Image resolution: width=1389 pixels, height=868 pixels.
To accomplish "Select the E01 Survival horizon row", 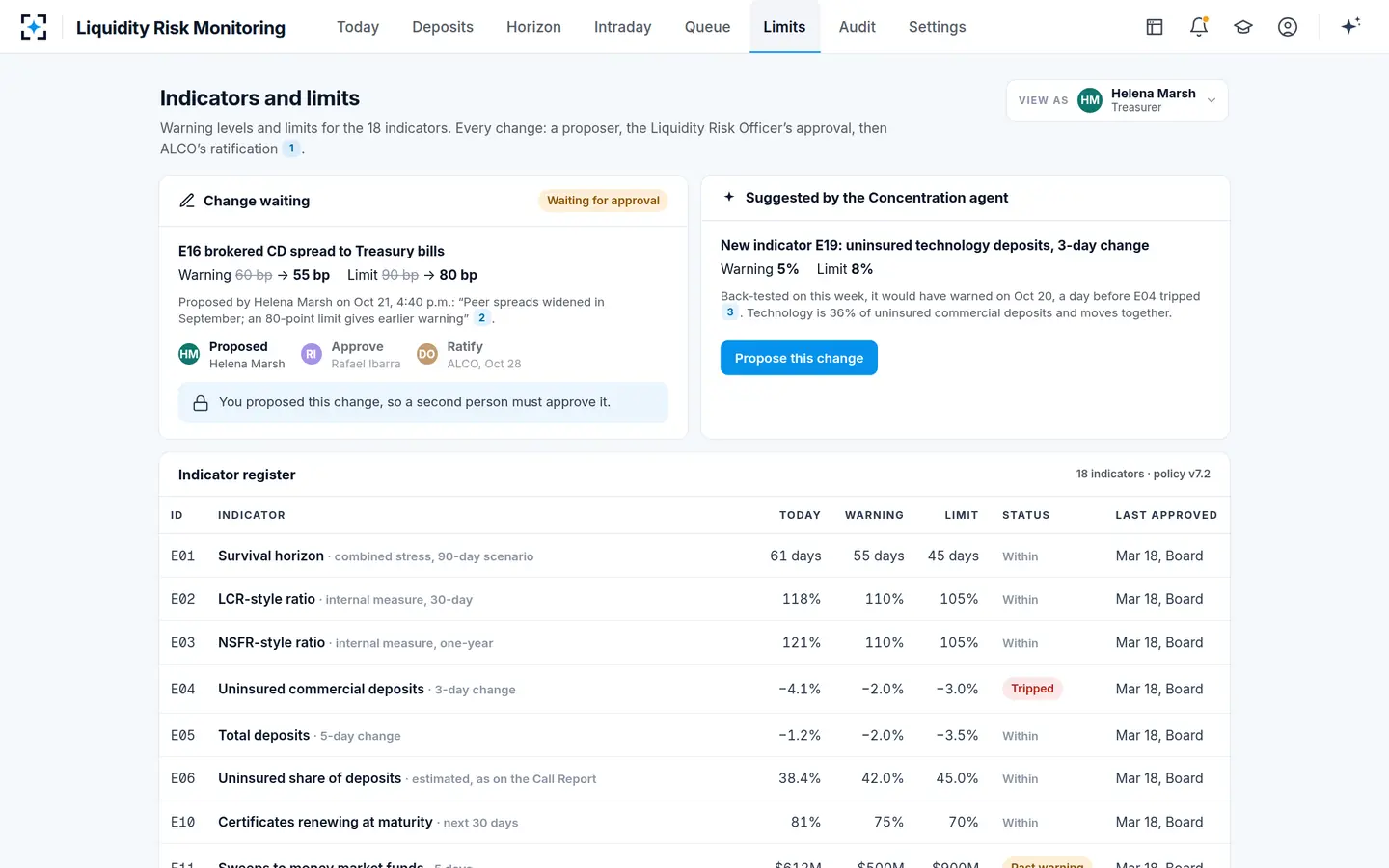I will [x=694, y=556].
